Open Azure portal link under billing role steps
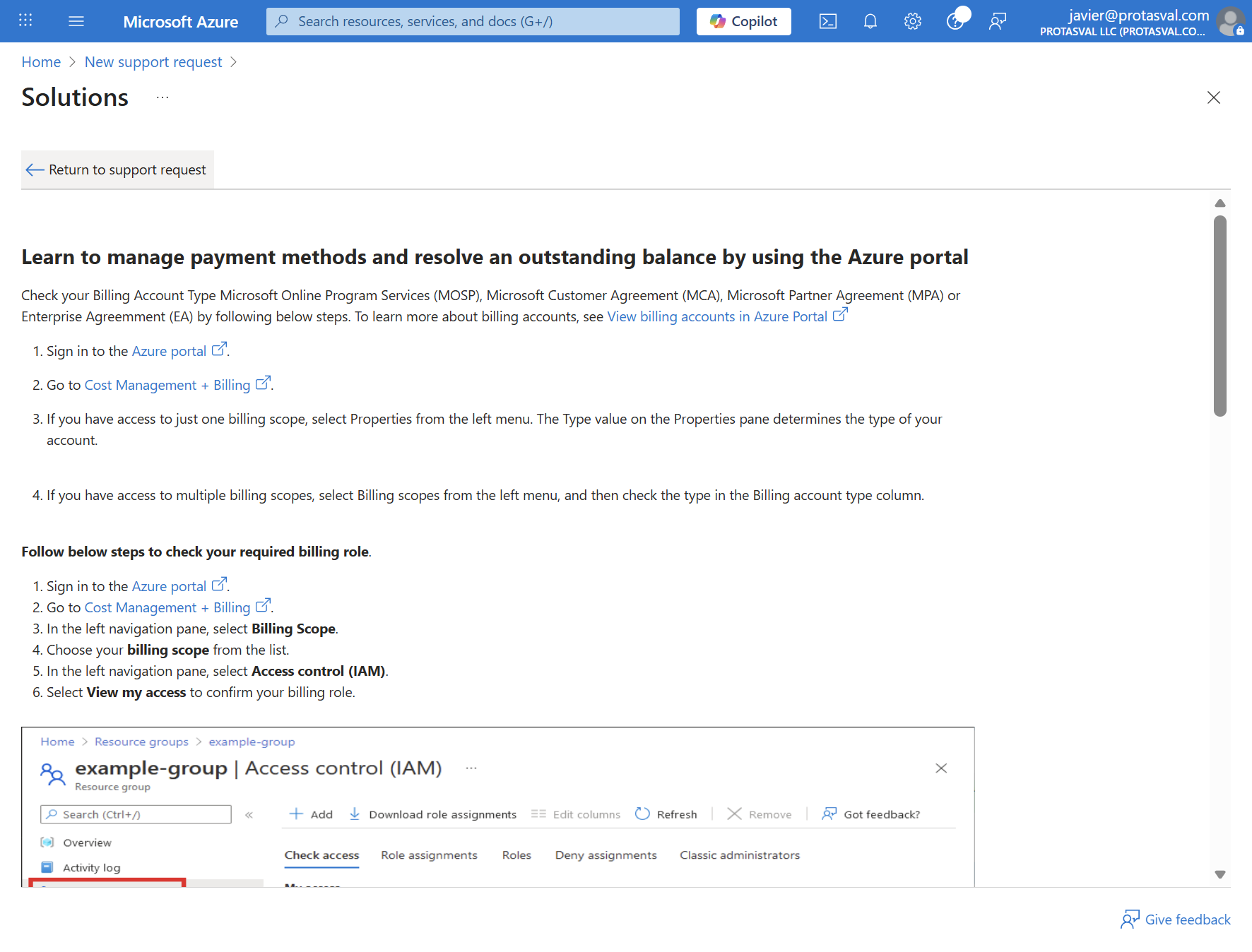 point(179,586)
